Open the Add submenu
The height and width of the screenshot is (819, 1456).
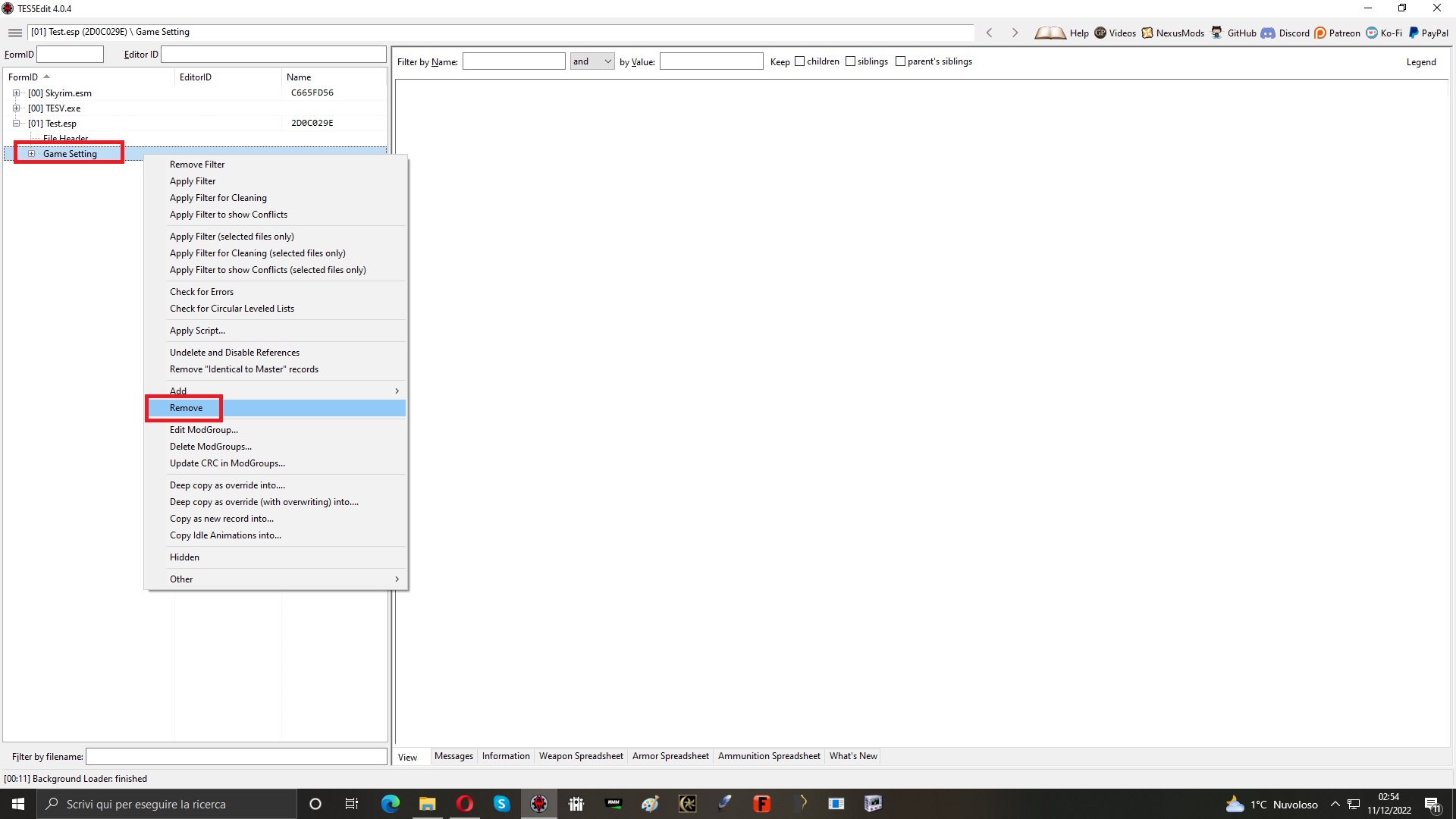point(276,391)
